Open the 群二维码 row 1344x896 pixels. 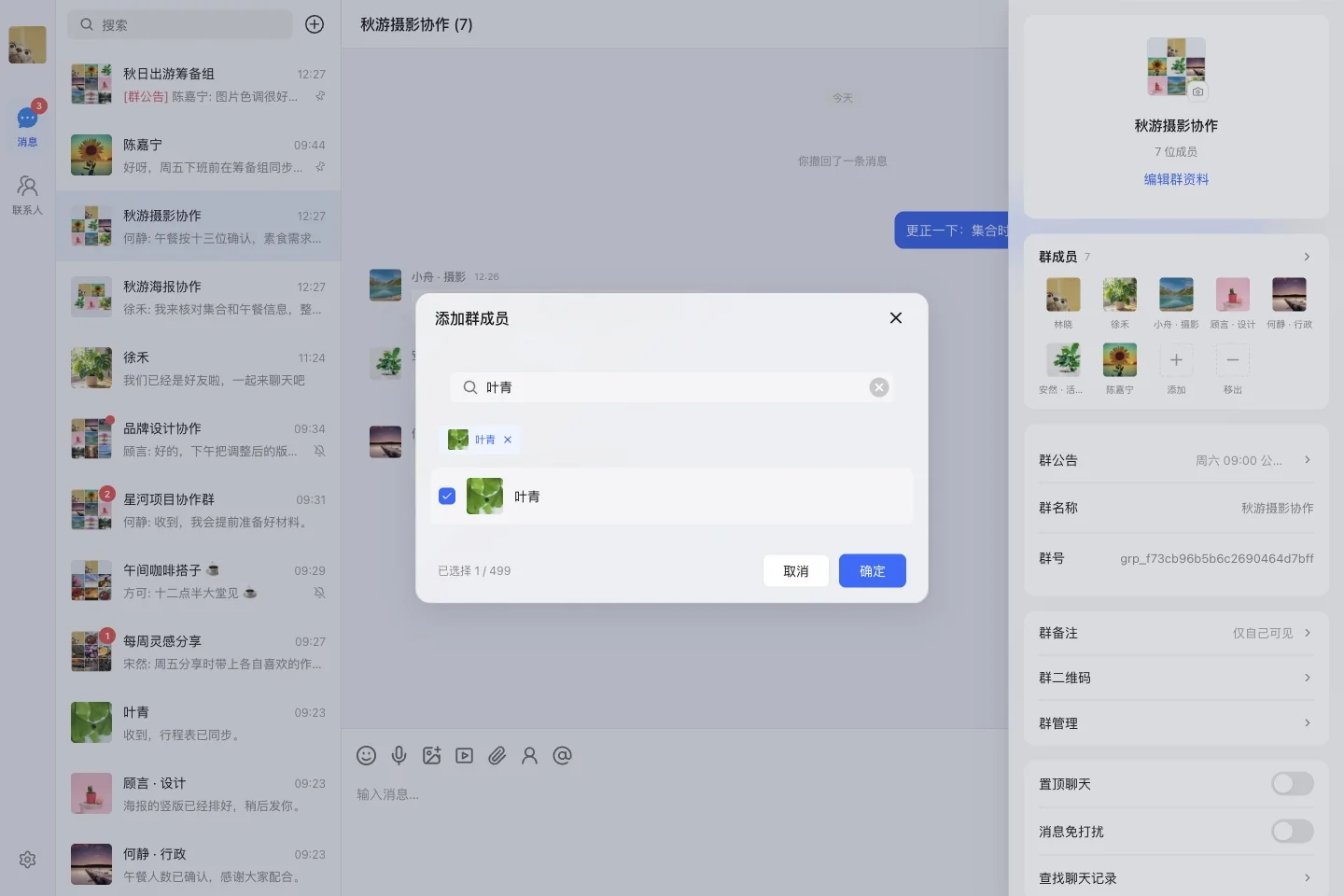[1176, 678]
